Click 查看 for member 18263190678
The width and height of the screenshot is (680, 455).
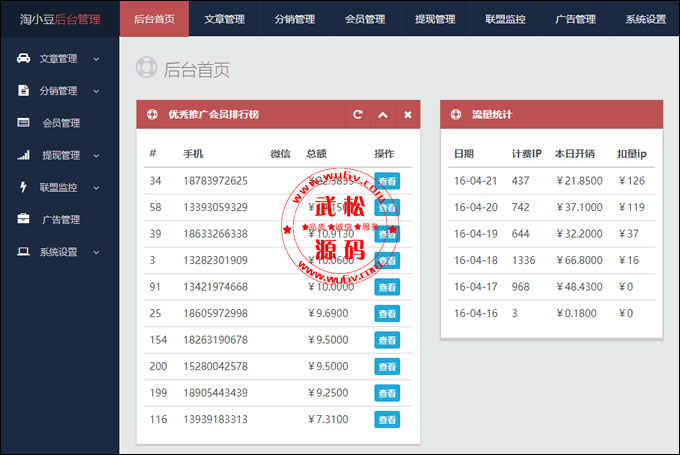[x=387, y=340]
